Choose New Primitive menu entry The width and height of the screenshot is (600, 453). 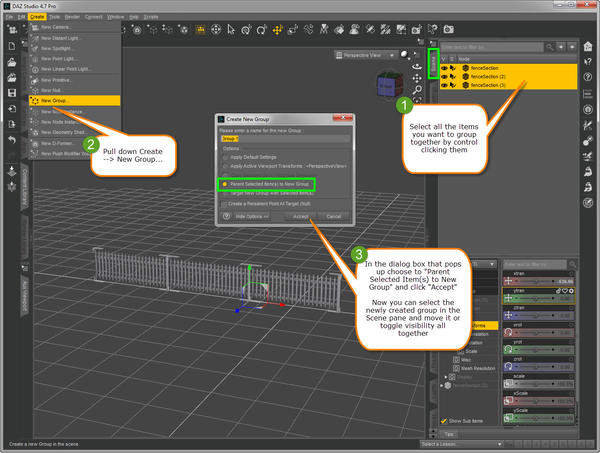pos(75,80)
